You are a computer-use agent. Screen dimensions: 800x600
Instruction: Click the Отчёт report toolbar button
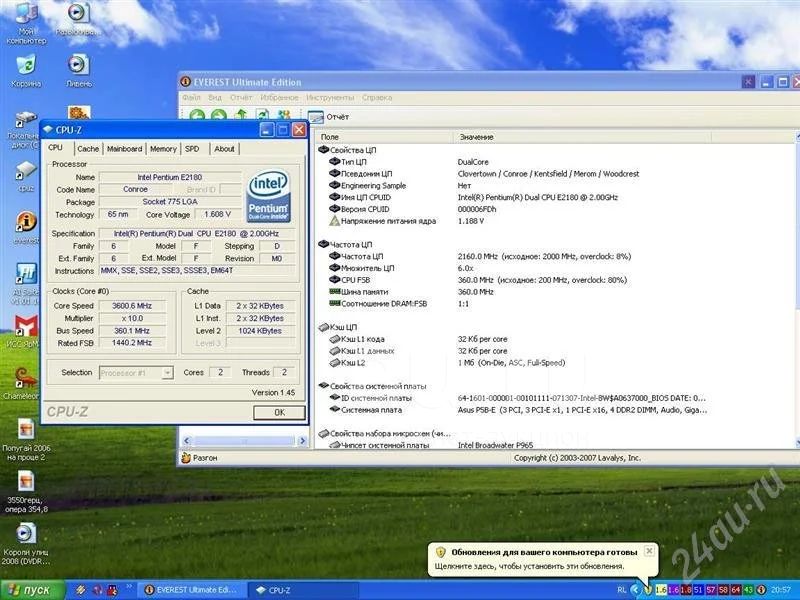click(x=329, y=117)
